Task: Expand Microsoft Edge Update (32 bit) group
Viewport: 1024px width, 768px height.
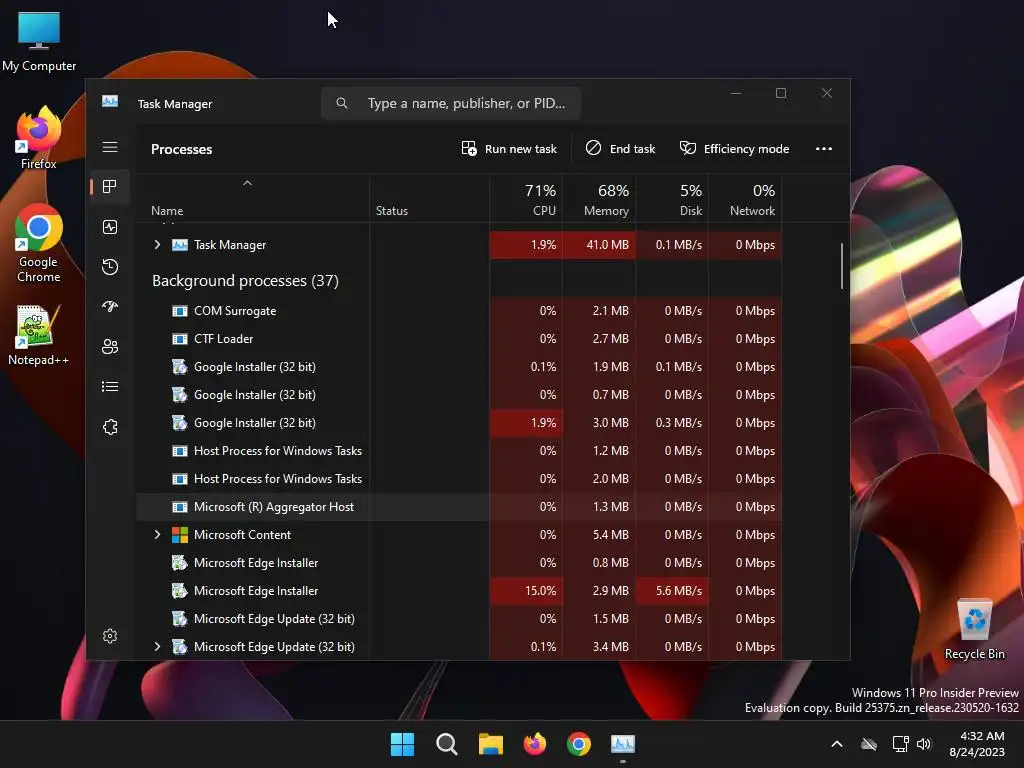Action: pyautogui.click(x=157, y=647)
